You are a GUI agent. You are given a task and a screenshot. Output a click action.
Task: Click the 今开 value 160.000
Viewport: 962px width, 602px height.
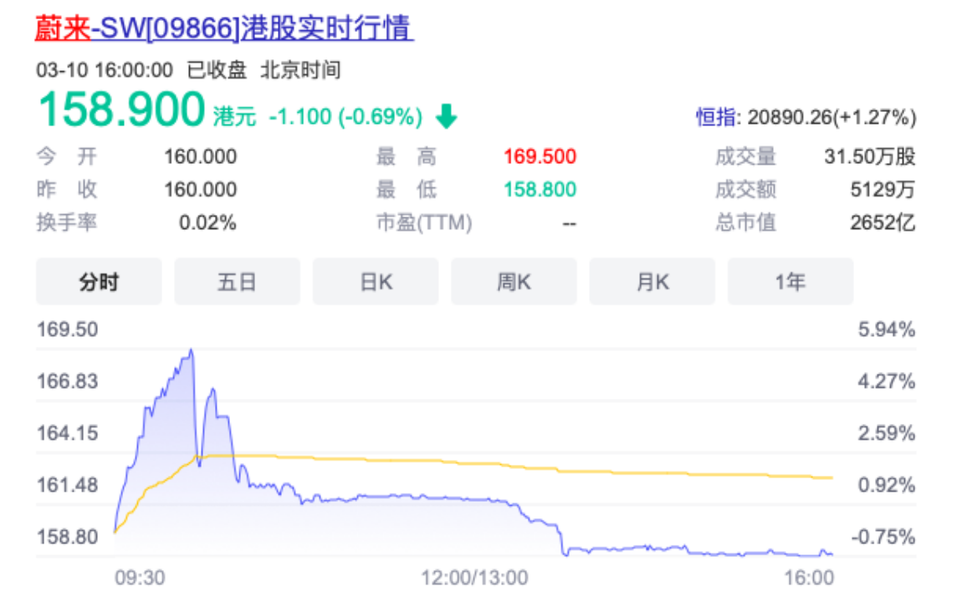201,156
